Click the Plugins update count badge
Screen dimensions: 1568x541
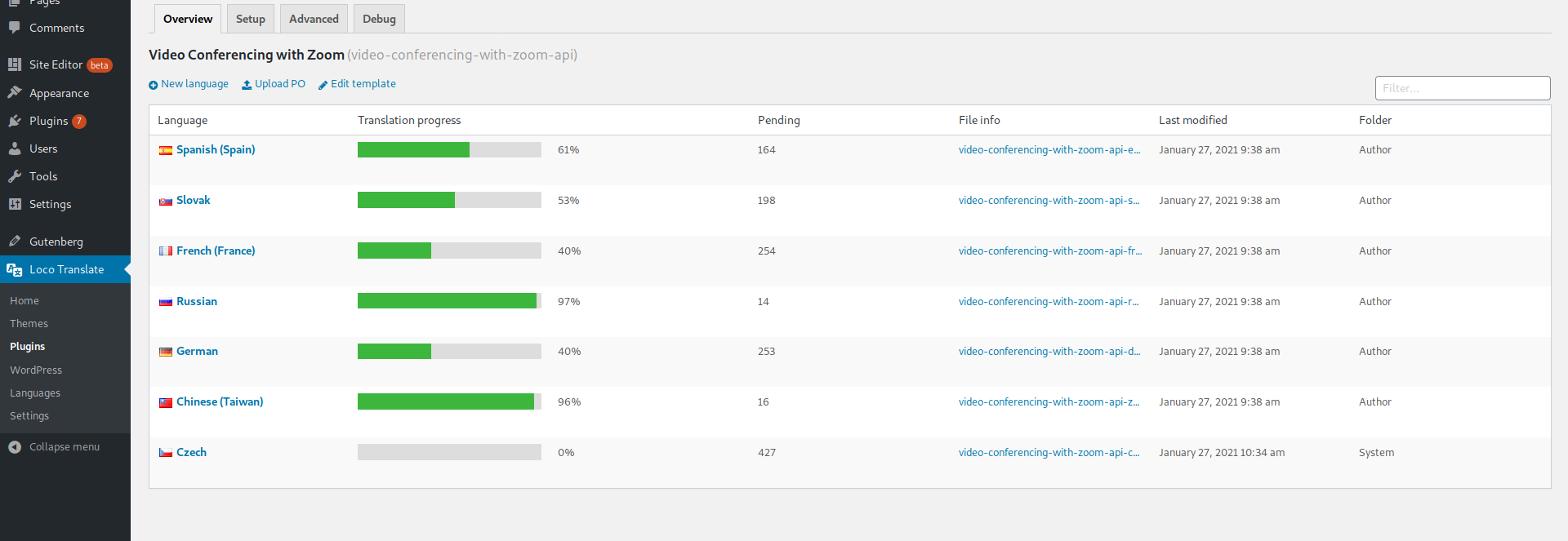(x=79, y=122)
